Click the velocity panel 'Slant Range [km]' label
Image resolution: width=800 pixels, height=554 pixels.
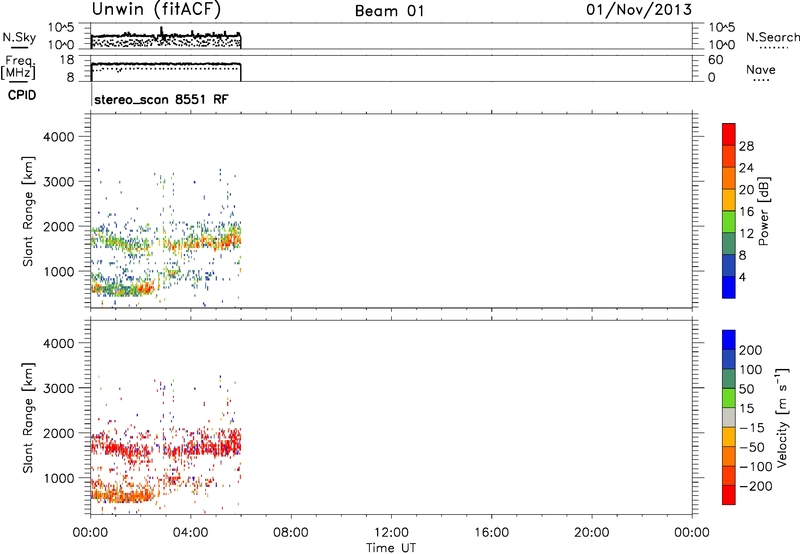pyautogui.click(x=28, y=417)
